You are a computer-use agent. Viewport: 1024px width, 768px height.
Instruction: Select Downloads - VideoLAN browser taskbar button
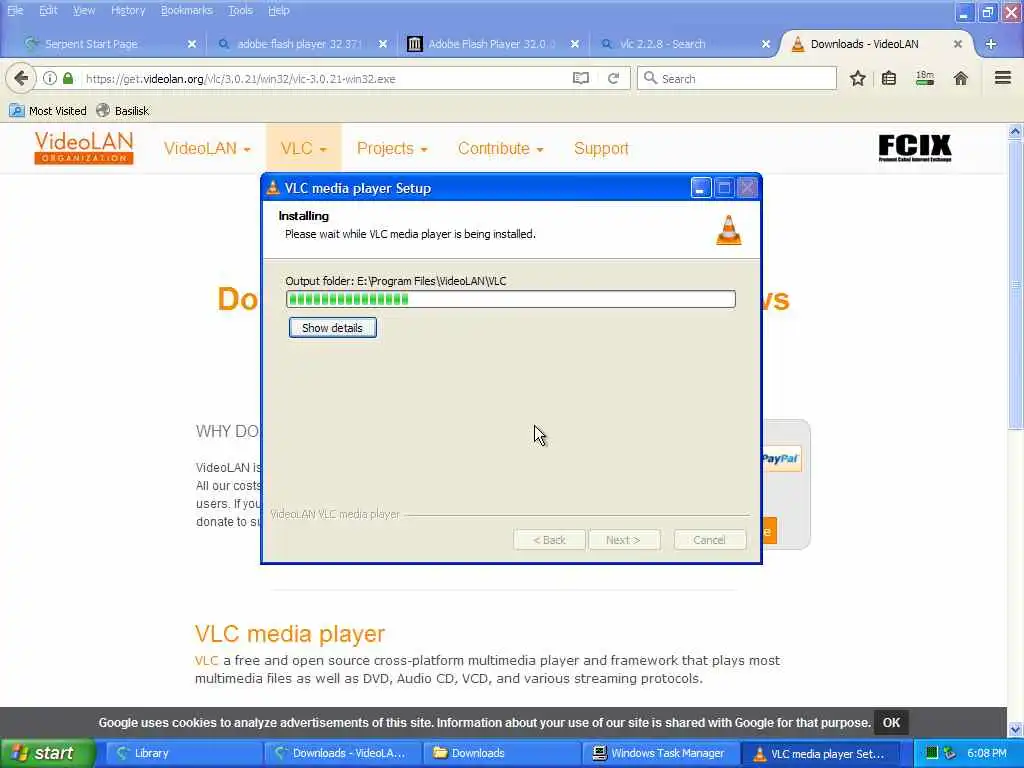pyautogui.click(x=343, y=753)
